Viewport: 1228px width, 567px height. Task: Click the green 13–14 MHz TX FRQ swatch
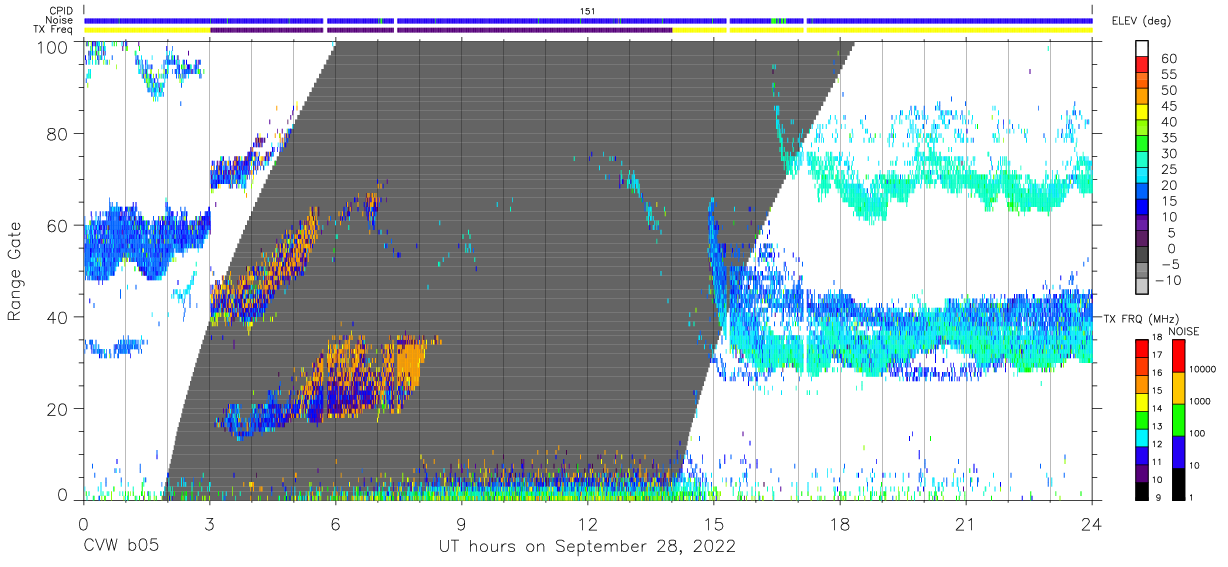click(1143, 419)
